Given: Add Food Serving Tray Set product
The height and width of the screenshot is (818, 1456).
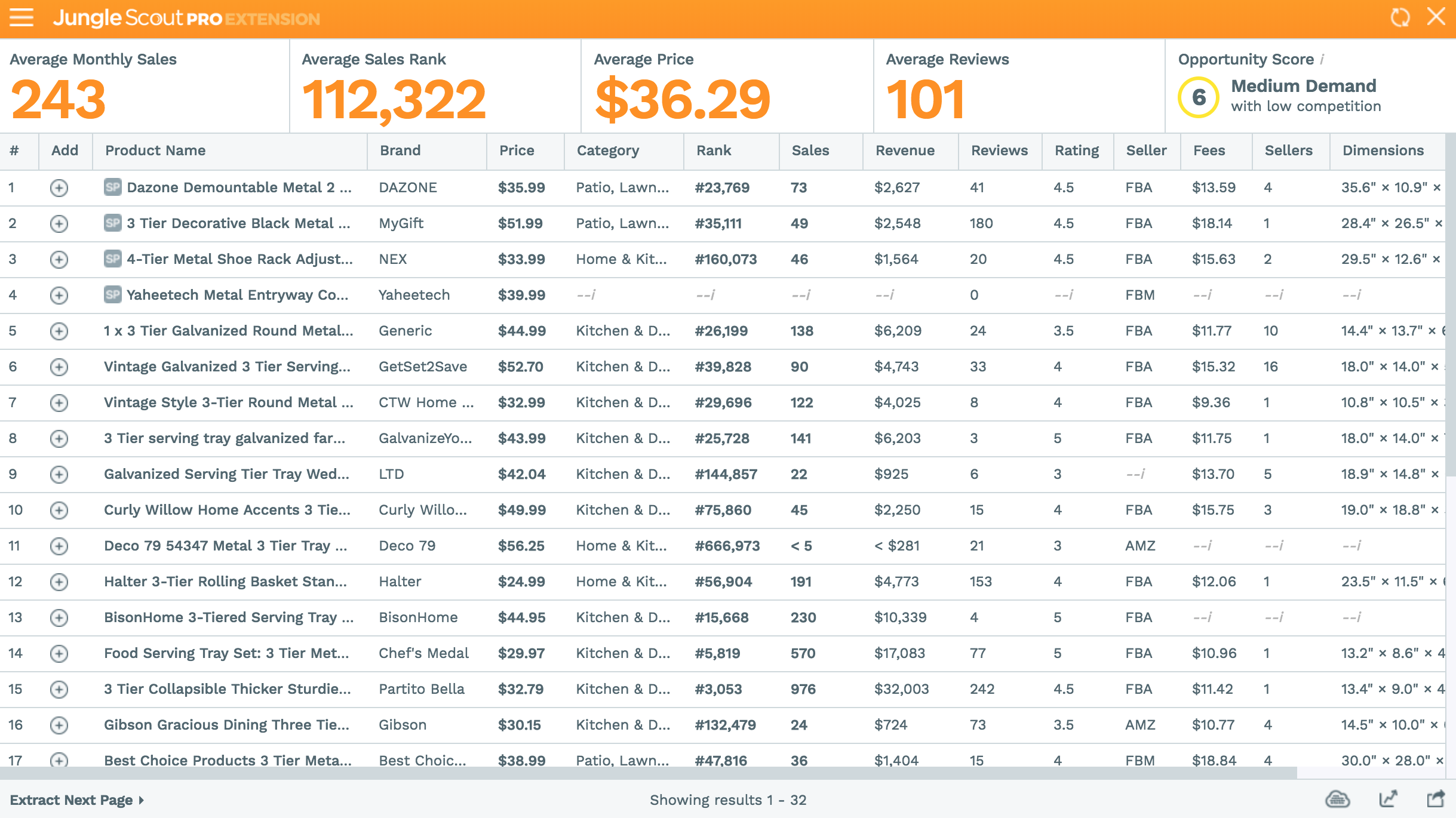Looking at the screenshot, I should click(59, 654).
